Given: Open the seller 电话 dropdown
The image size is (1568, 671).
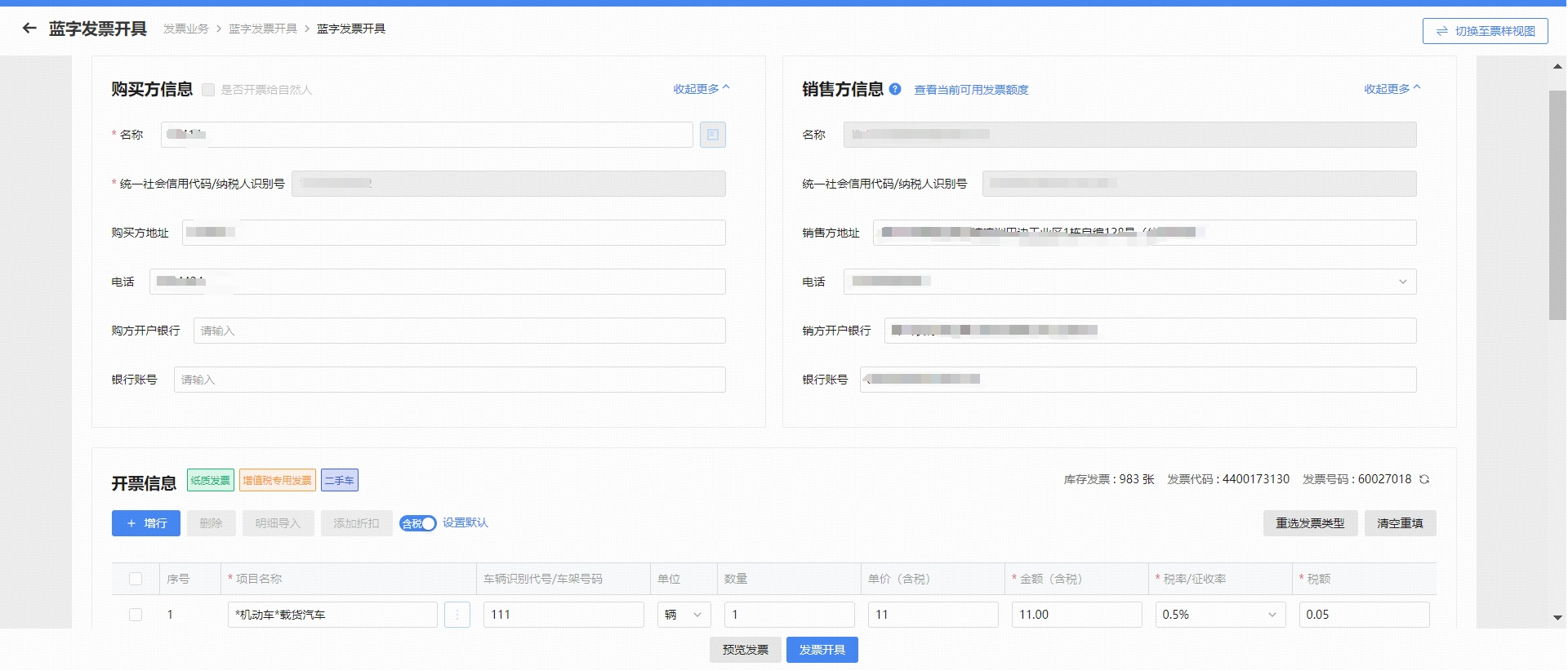Looking at the screenshot, I should point(1402,282).
